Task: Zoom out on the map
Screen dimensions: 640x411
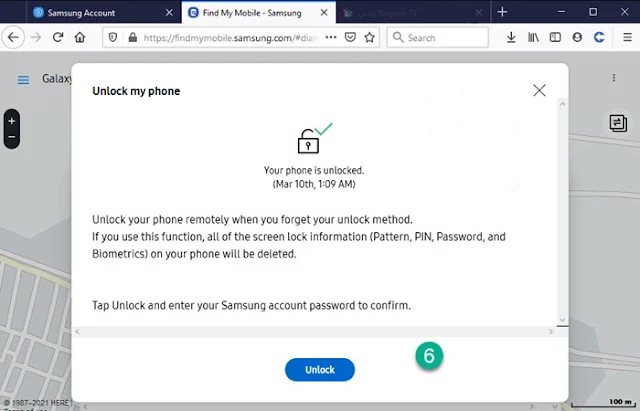Action: pyautogui.click(x=12, y=137)
